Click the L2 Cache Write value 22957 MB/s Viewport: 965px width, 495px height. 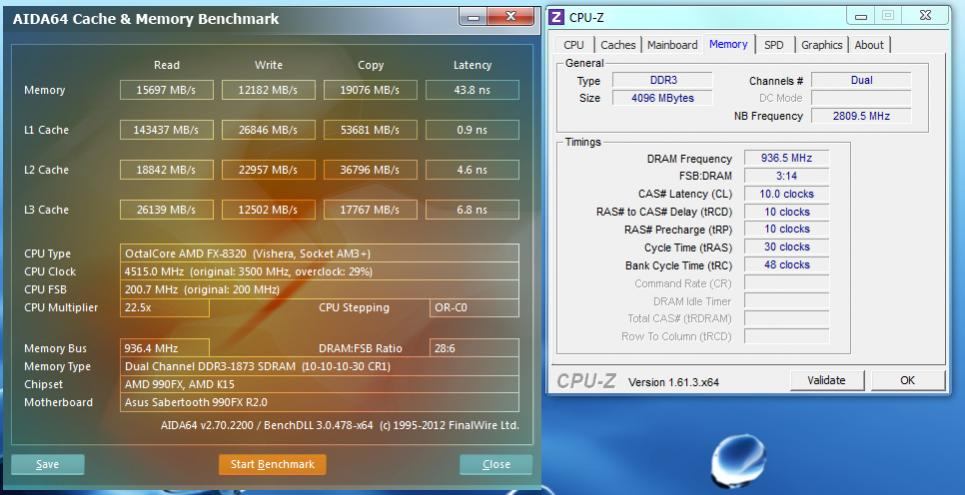click(268, 170)
